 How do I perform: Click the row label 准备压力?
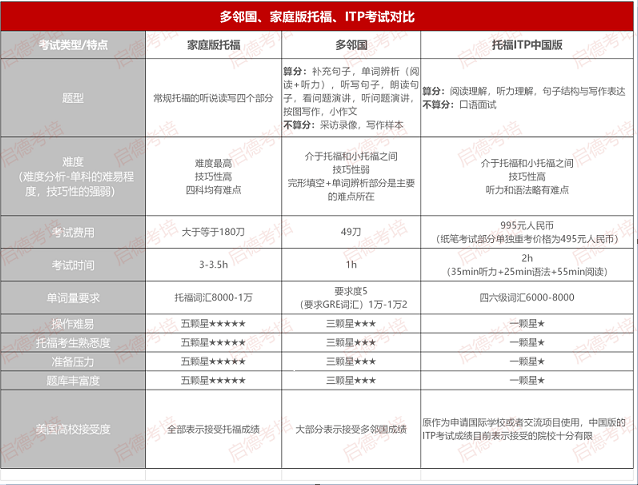point(73,362)
